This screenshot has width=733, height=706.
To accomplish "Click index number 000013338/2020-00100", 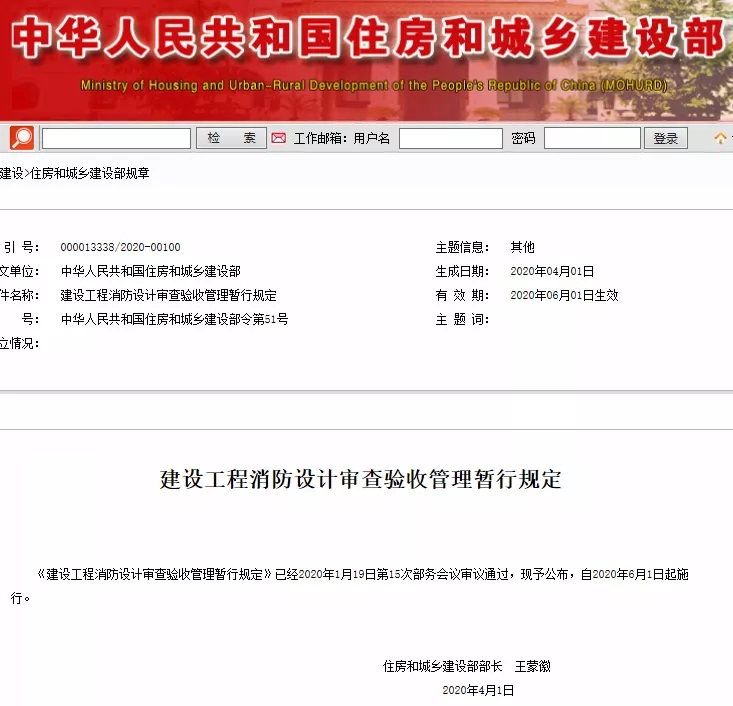I will pyautogui.click(x=120, y=247).
